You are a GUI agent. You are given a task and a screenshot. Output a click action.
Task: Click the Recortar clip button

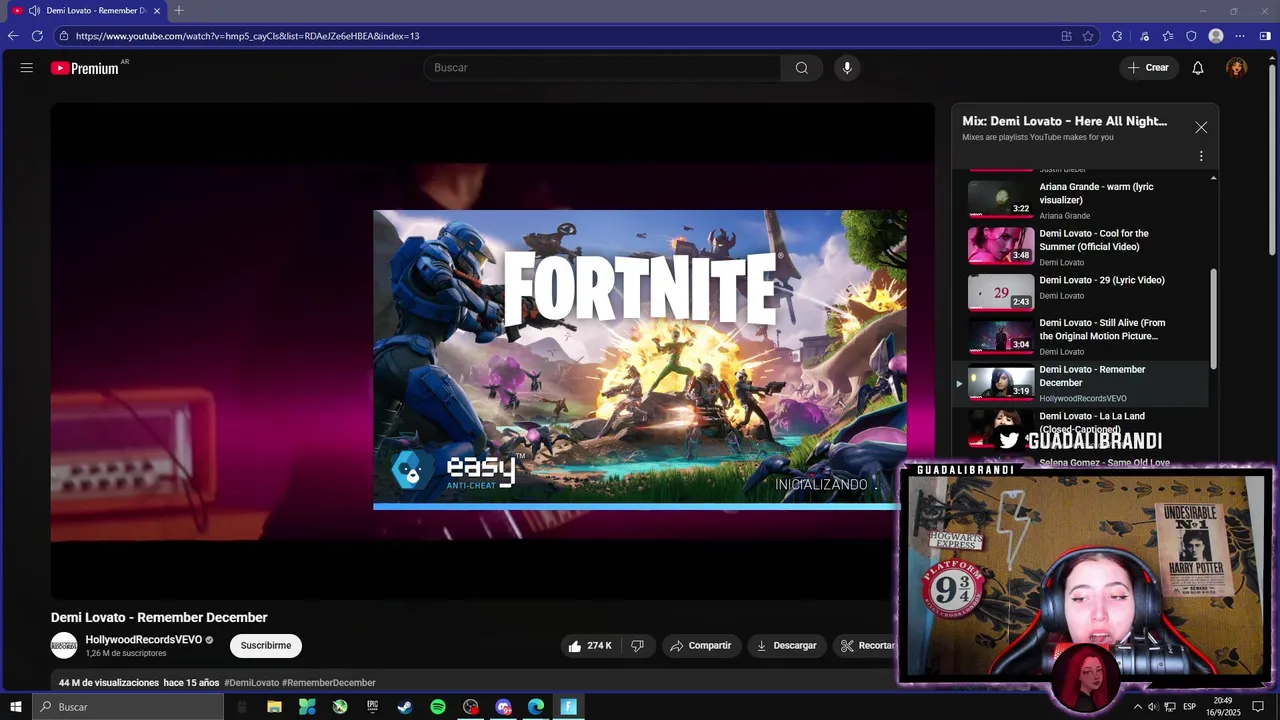coord(866,646)
